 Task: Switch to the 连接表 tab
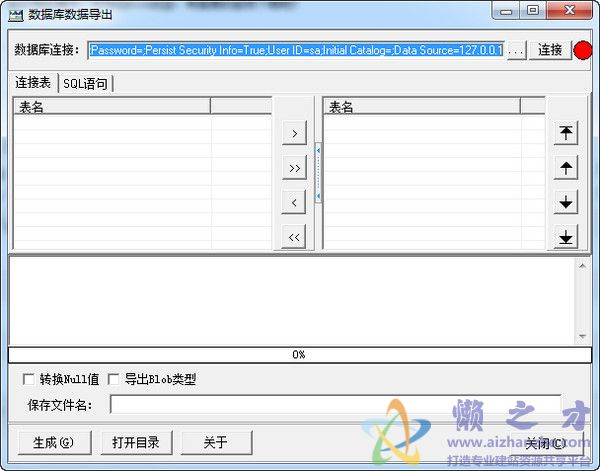coord(33,83)
